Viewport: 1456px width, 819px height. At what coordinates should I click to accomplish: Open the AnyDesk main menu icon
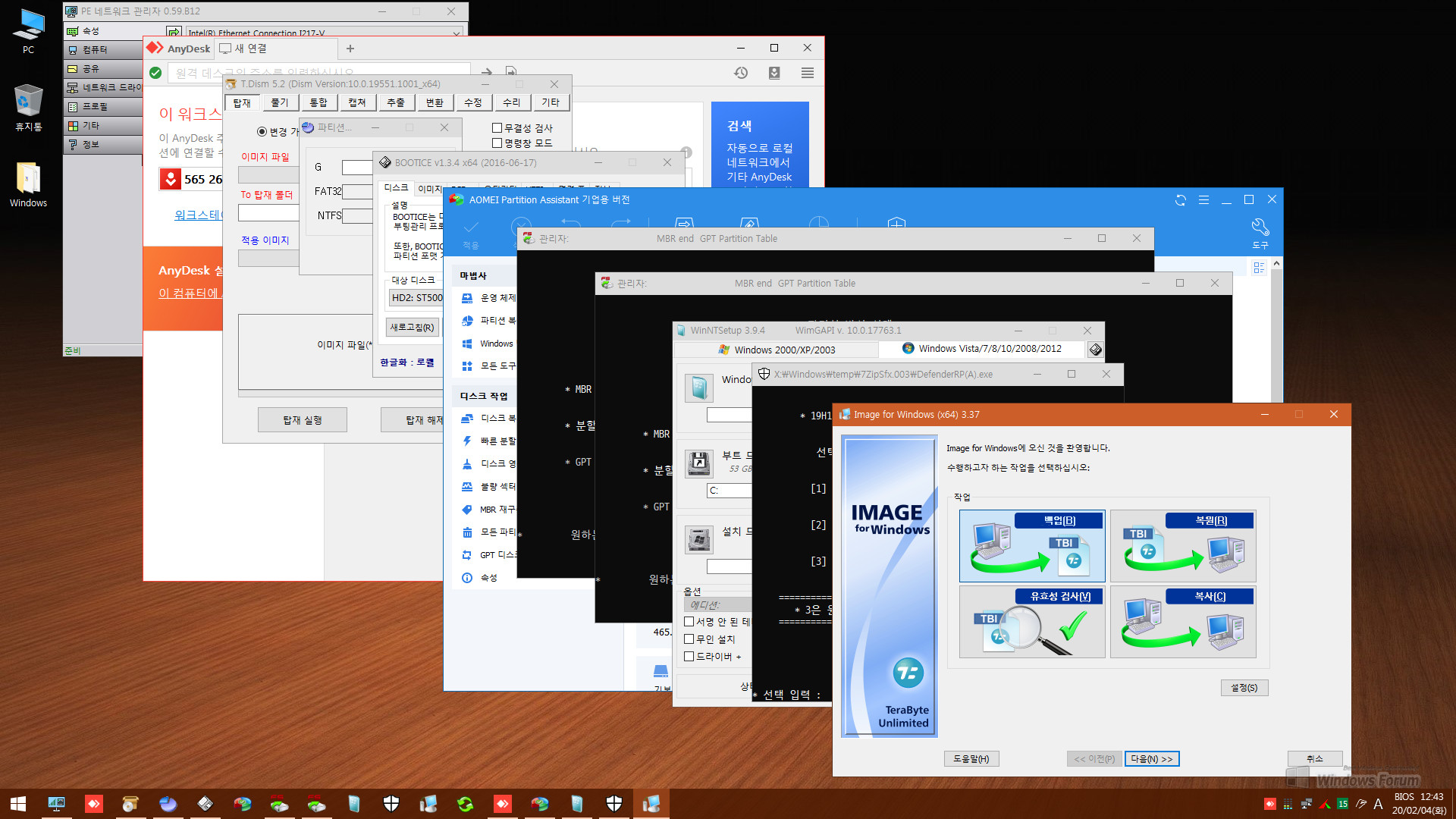[x=808, y=73]
